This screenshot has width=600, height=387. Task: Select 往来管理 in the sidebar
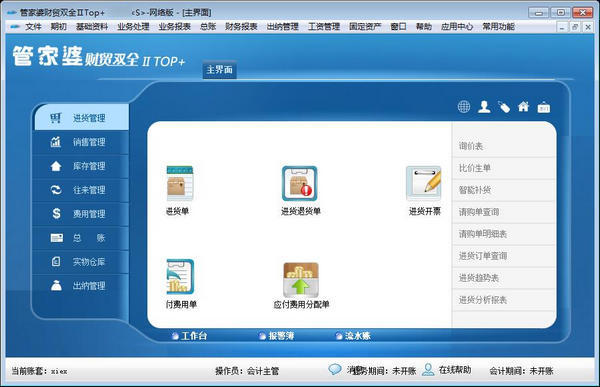pos(81,190)
